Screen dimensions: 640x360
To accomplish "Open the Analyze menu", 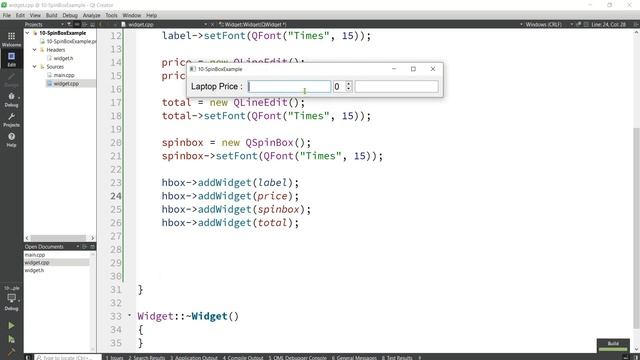I will (x=91, y=16).
